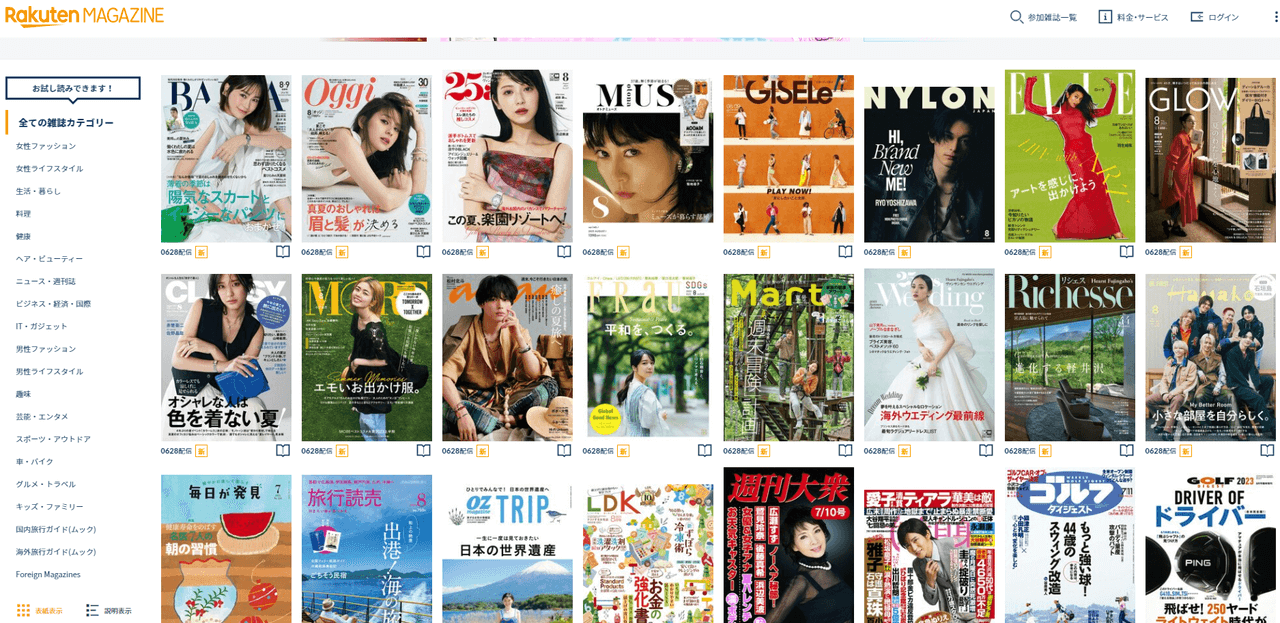Click the book preview icon under Mart
Screen dimensions: 1280x623
coord(845,451)
